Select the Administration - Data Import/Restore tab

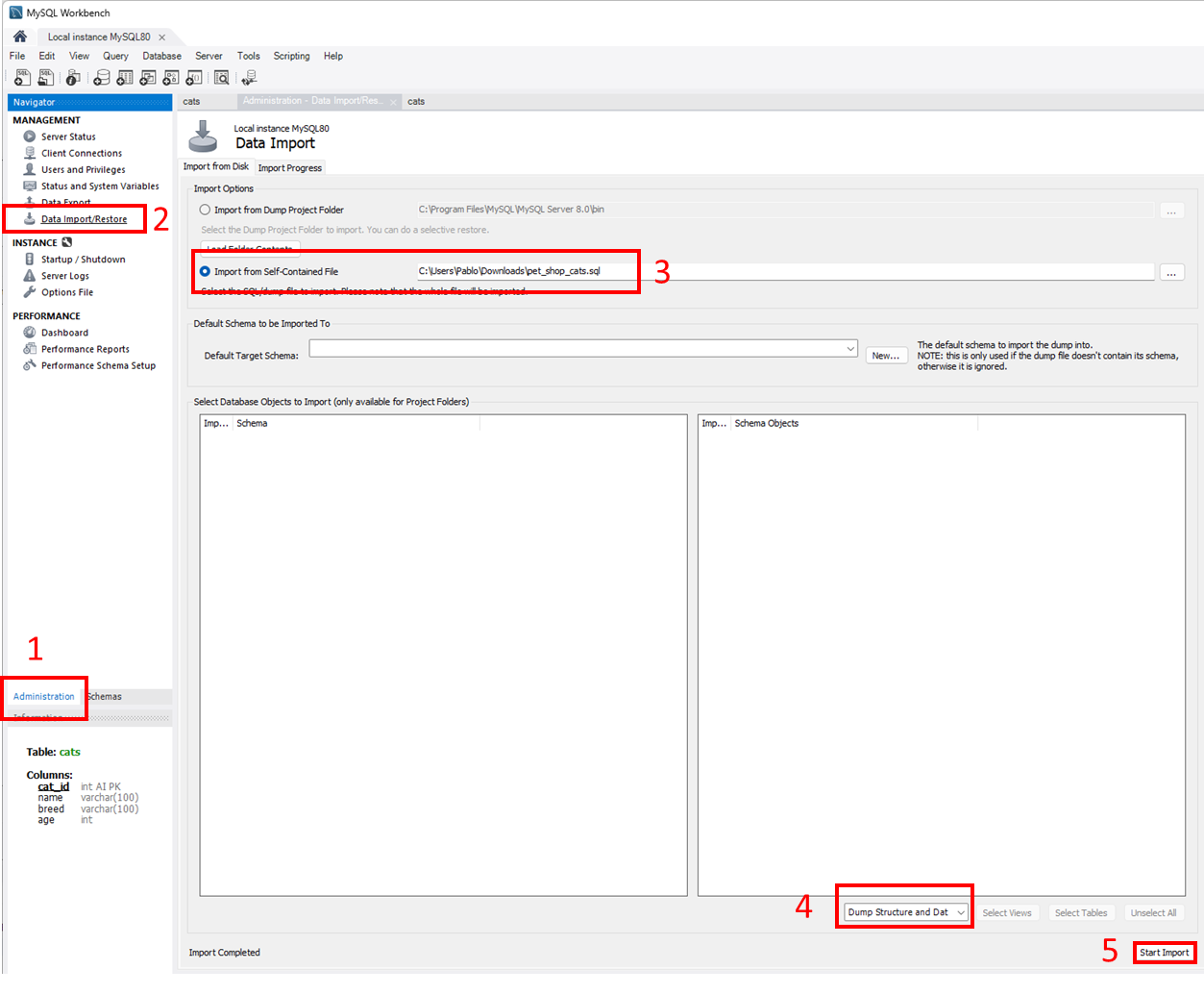click(x=312, y=101)
